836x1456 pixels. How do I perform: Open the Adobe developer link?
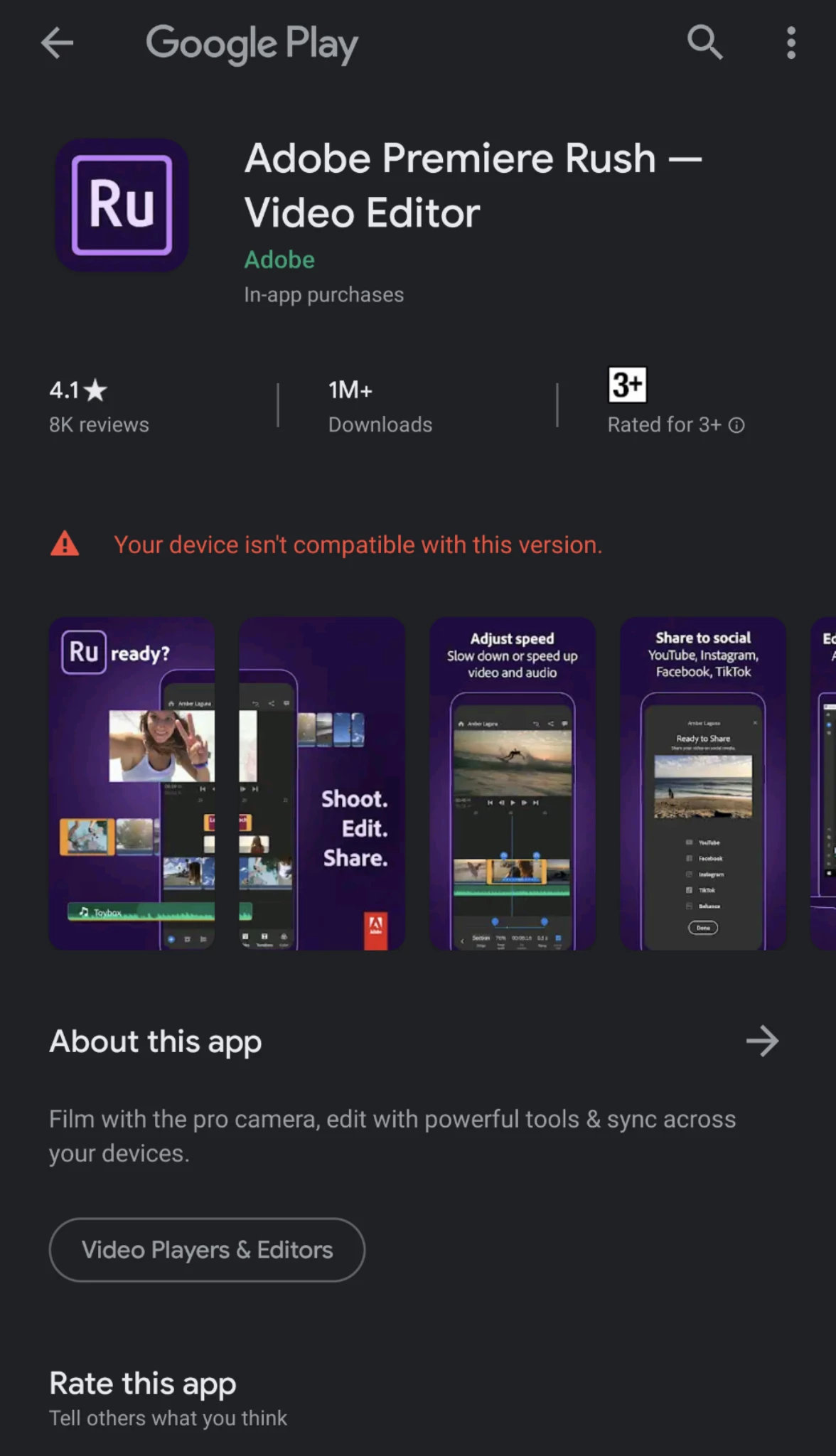coord(279,259)
